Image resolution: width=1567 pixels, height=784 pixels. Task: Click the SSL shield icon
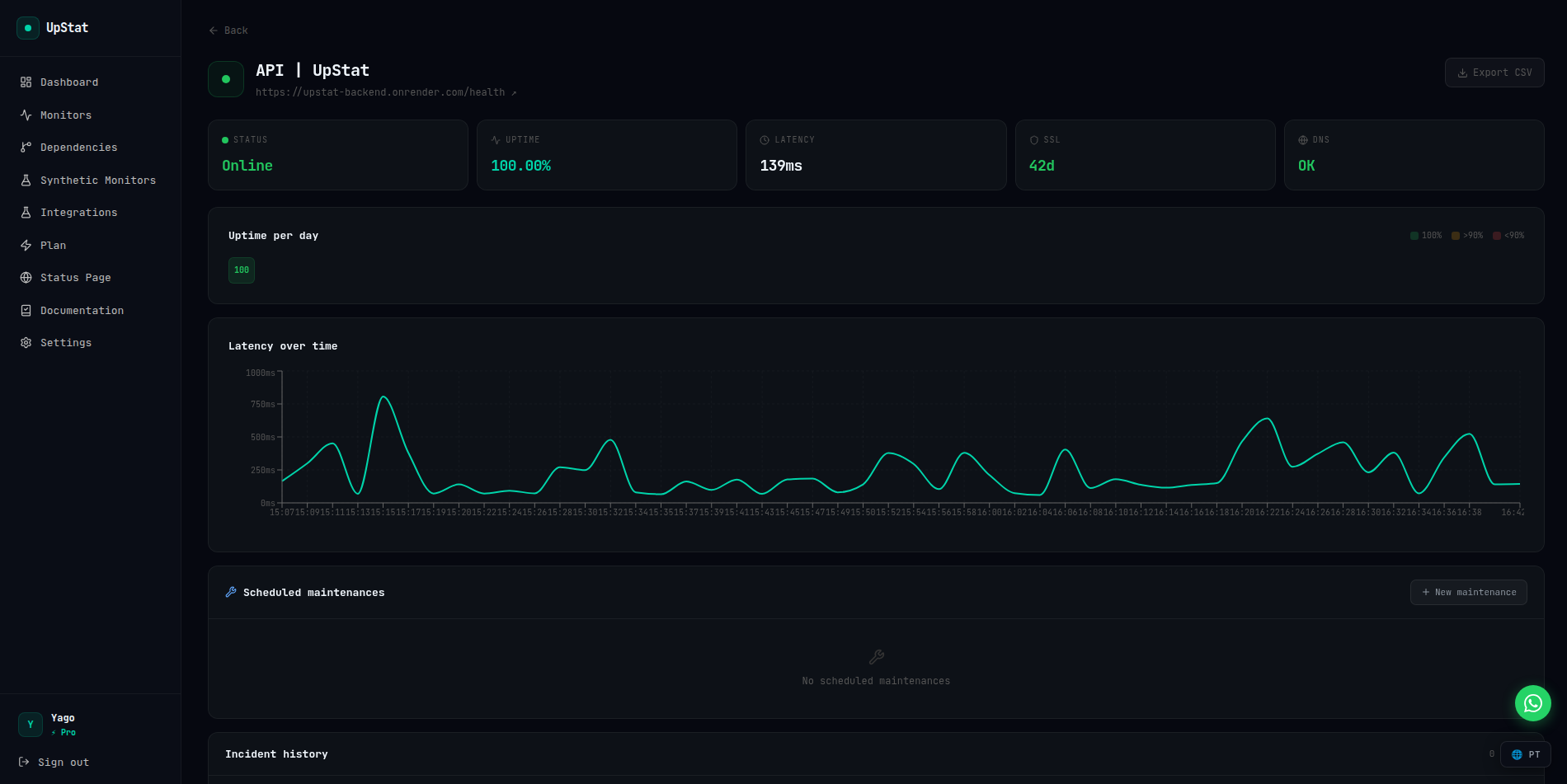1034,140
